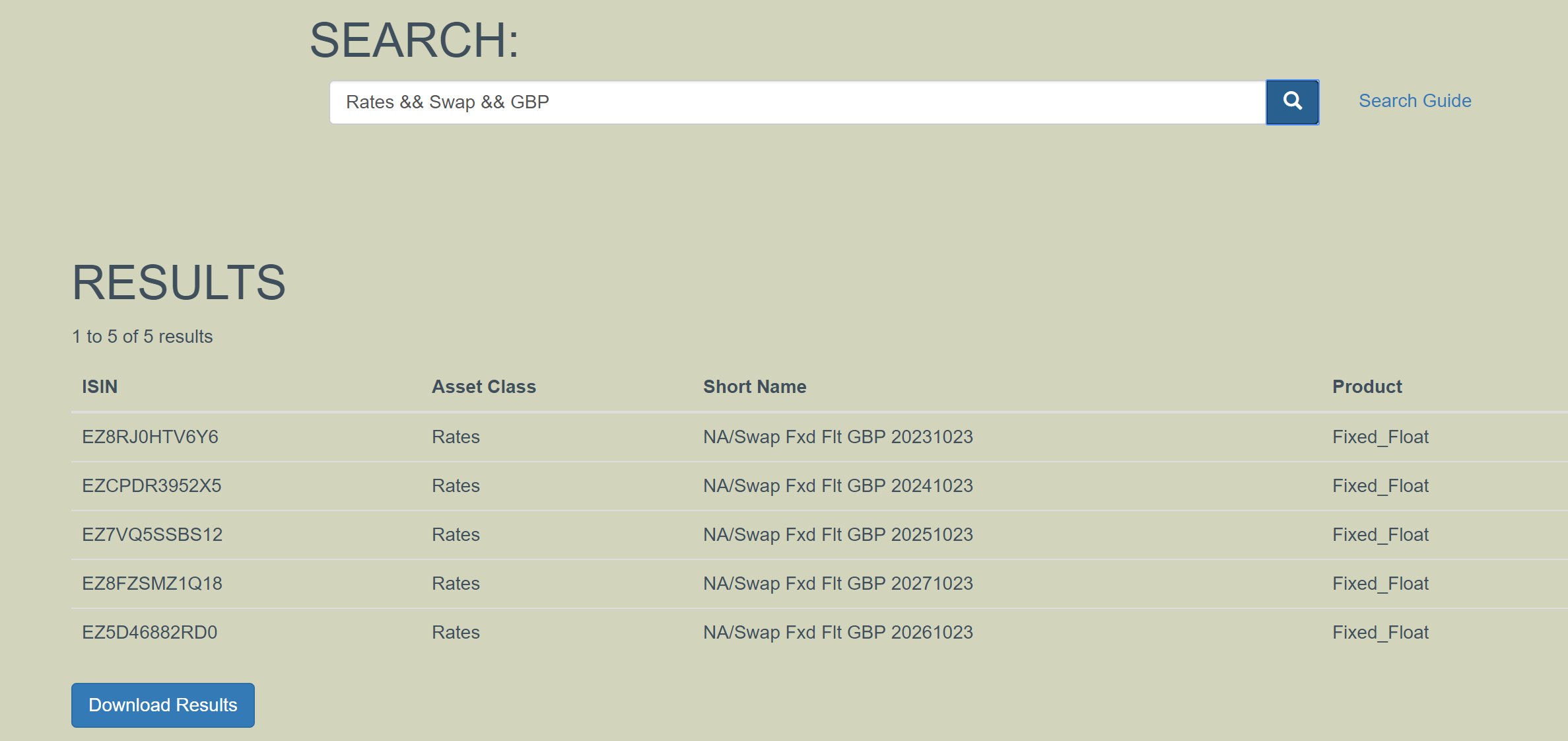The height and width of the screenshot is (741, 1568).
Task: Select ISIN EZ8RJ0HTV6Y6 in results
Action: (150, 437)
